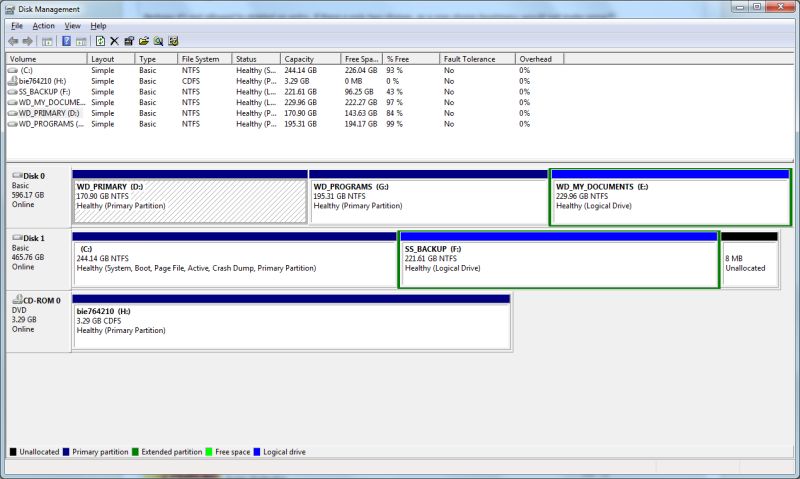Image resolution: width=800 pixels, height=479 pixels.
Task: Select the 8 MB Unallocated block
Action: 750,259
